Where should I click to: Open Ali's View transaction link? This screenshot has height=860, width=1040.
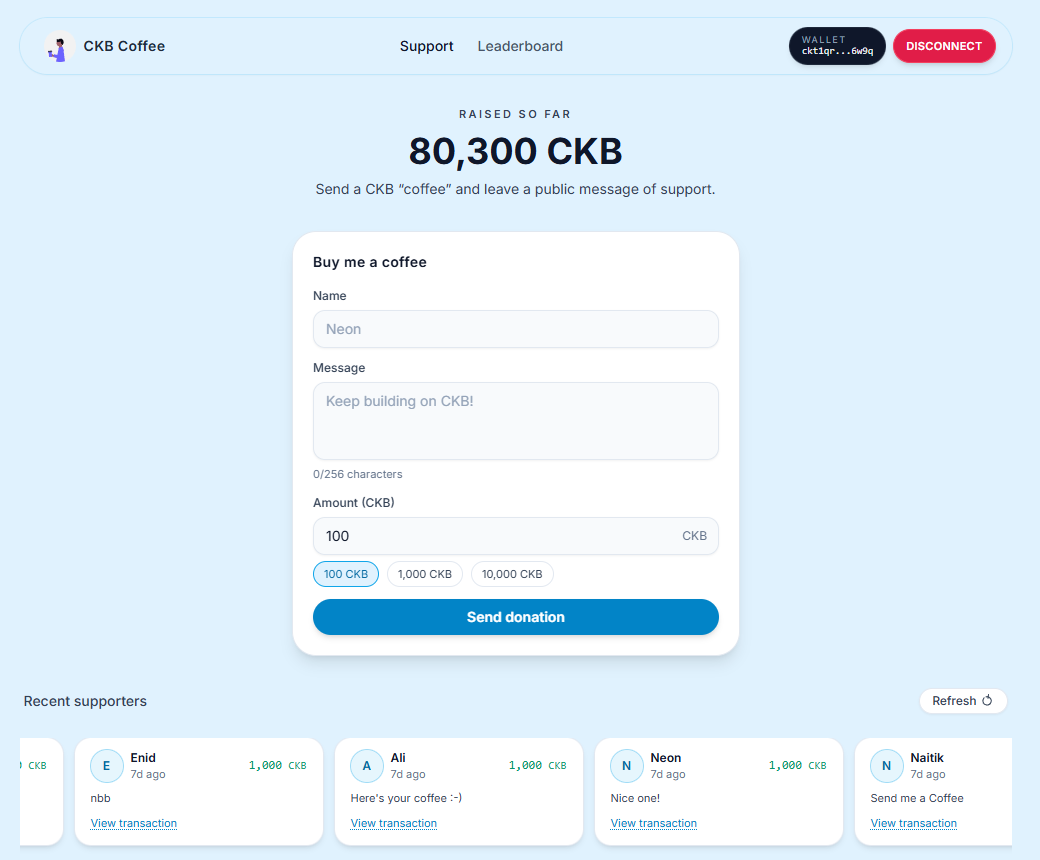click(x=394, y=823)
